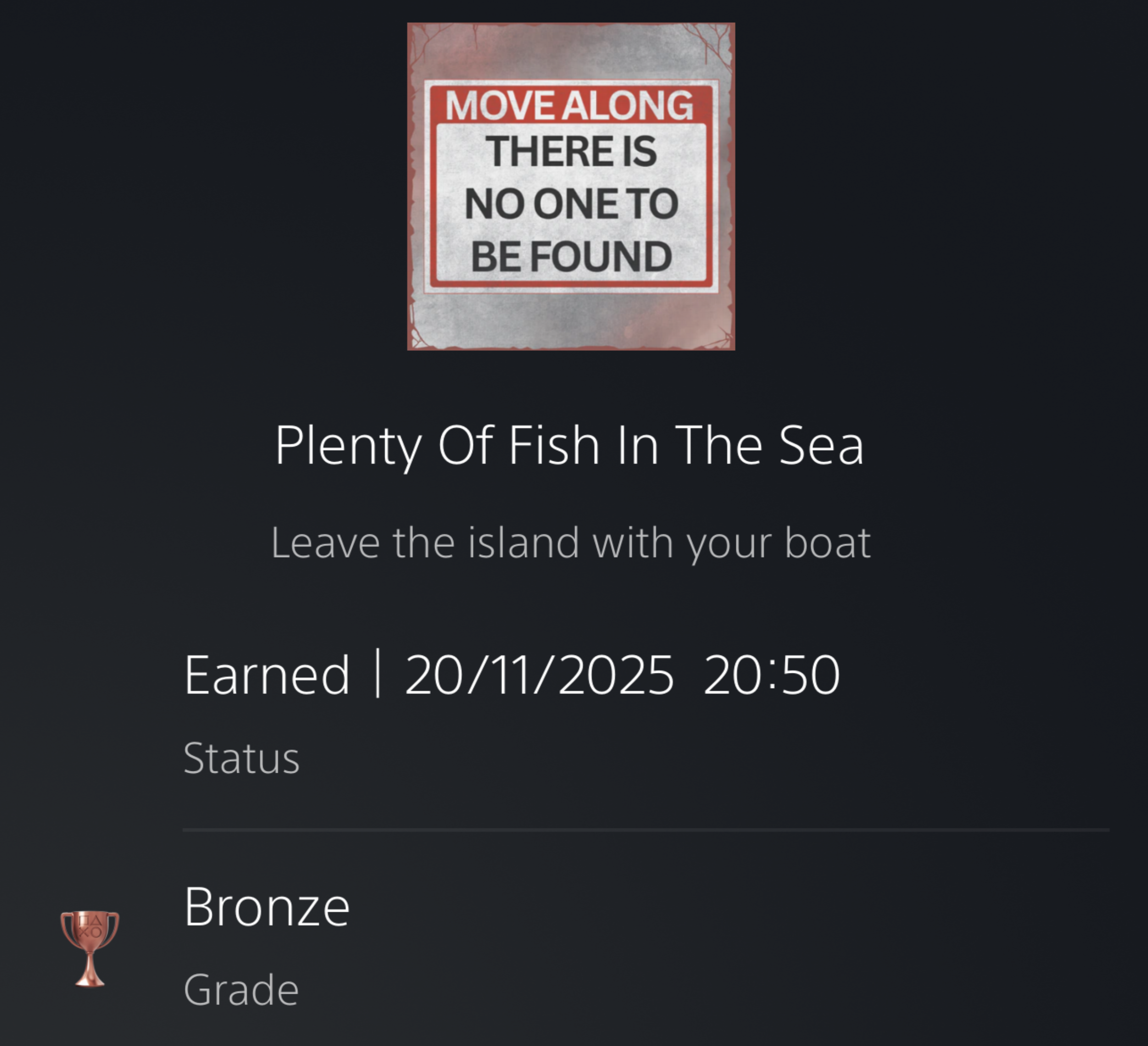
Task: Click the PlayStation symbols on the trophy cup
Action: coord(89,926)
